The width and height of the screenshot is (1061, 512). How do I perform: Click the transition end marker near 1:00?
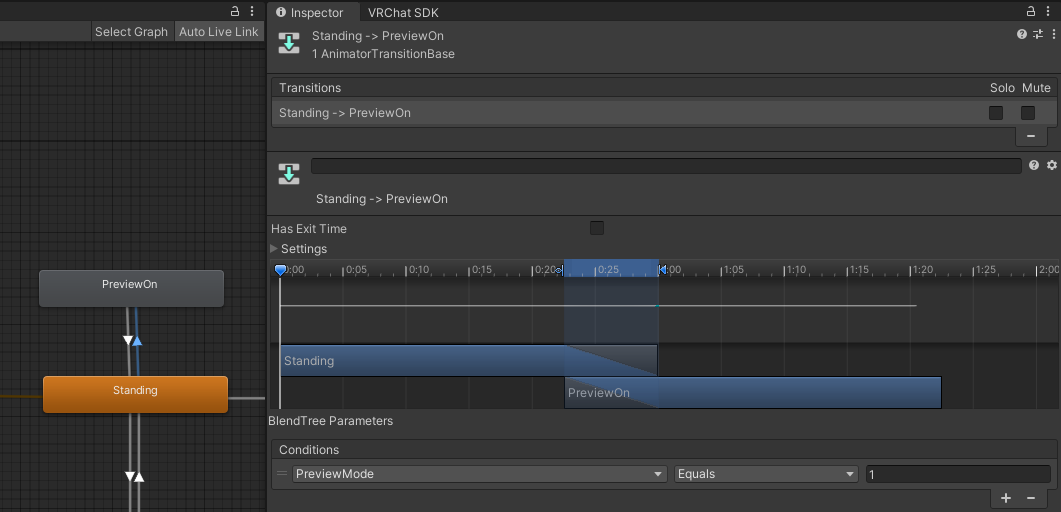point(662,270)
